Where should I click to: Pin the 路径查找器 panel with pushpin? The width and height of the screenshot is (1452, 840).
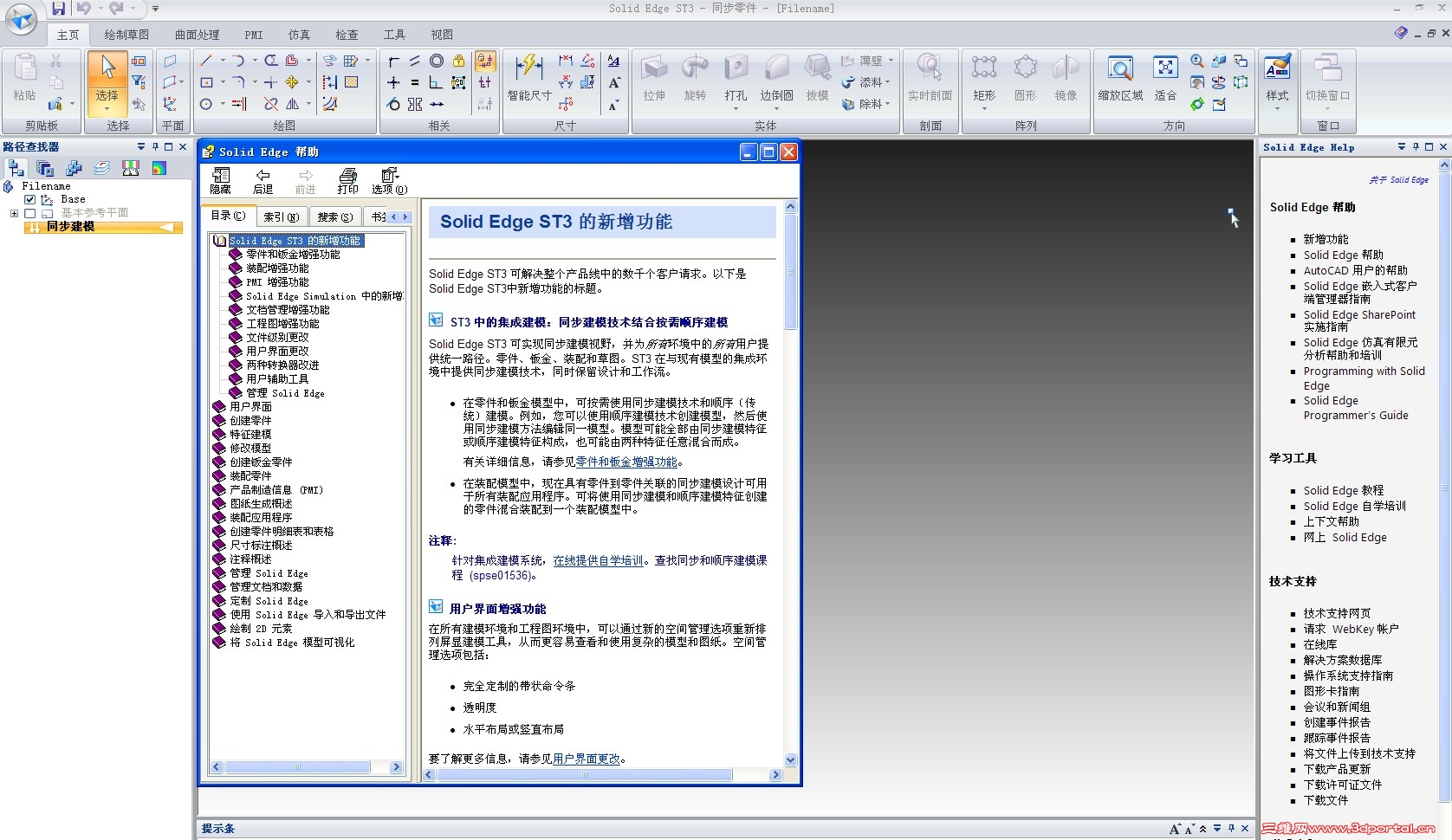[155, 147]
